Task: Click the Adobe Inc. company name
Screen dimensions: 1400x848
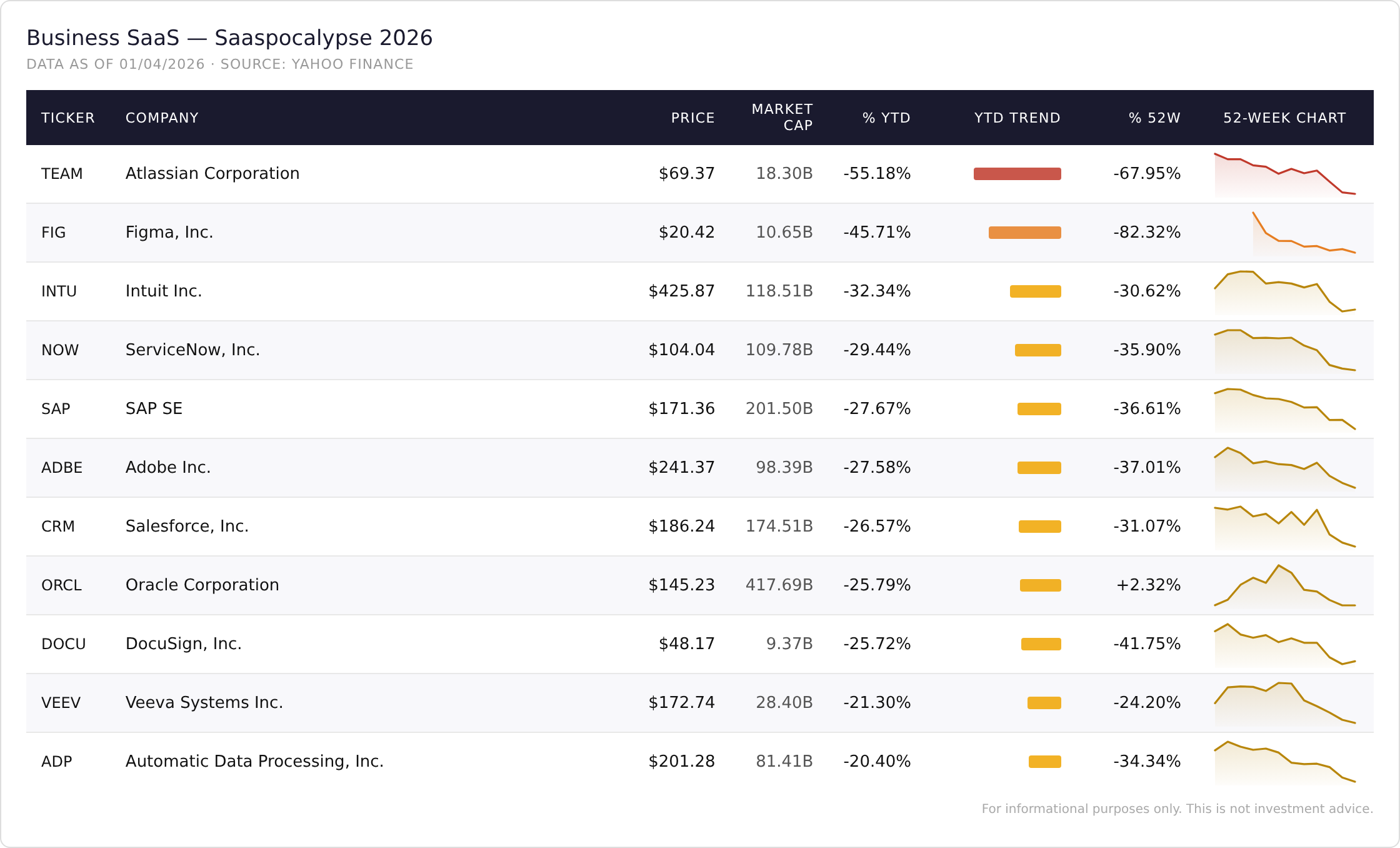Action: pyautogui.click(x=168, y=467)
